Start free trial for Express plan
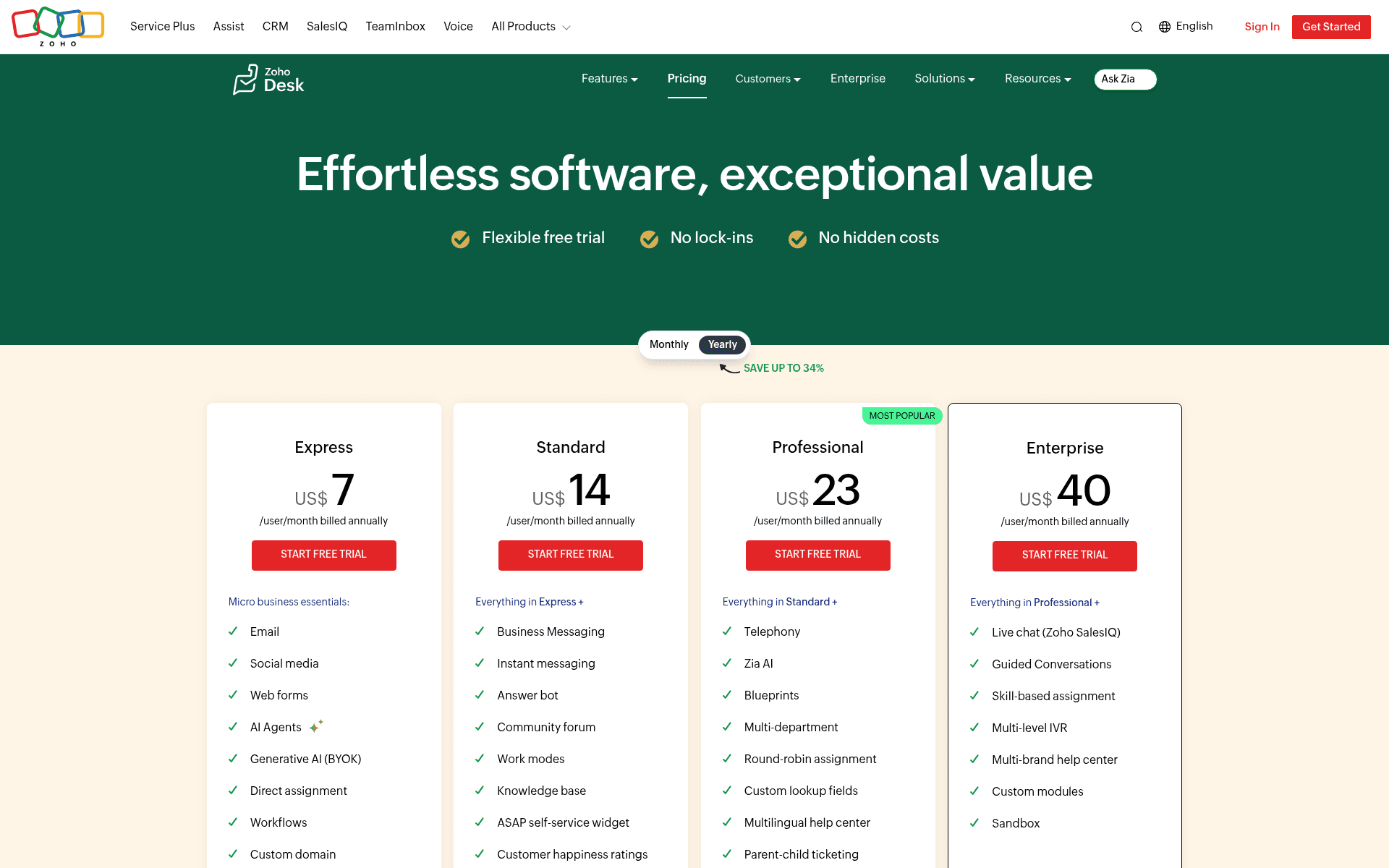The width and height of the screenshot is (1389, 868). point(323,555)
